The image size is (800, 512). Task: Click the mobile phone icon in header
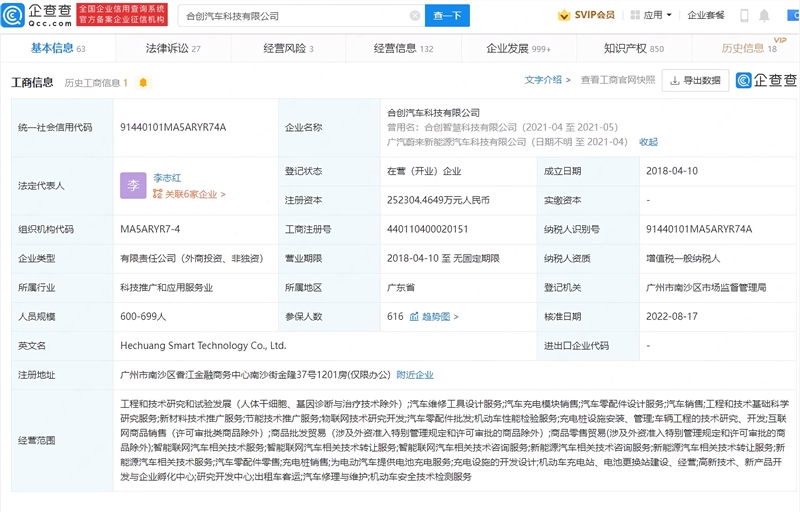pos(744,16)
